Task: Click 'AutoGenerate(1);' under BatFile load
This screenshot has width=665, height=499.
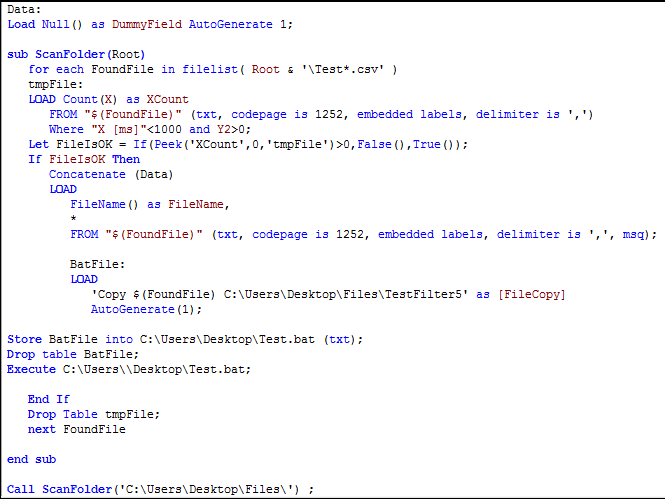Action: tap(146, 309)
